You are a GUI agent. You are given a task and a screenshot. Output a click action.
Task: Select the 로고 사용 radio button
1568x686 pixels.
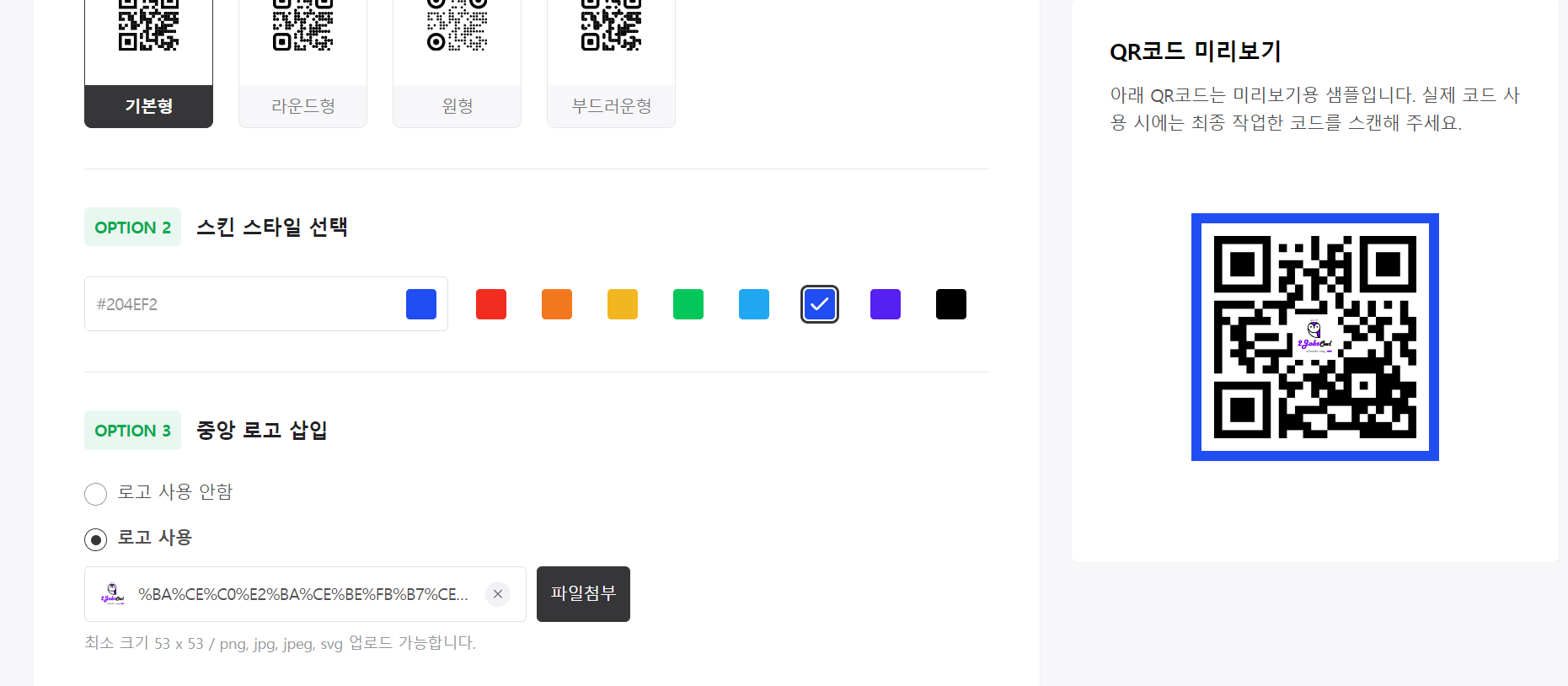tap(96, 539)
